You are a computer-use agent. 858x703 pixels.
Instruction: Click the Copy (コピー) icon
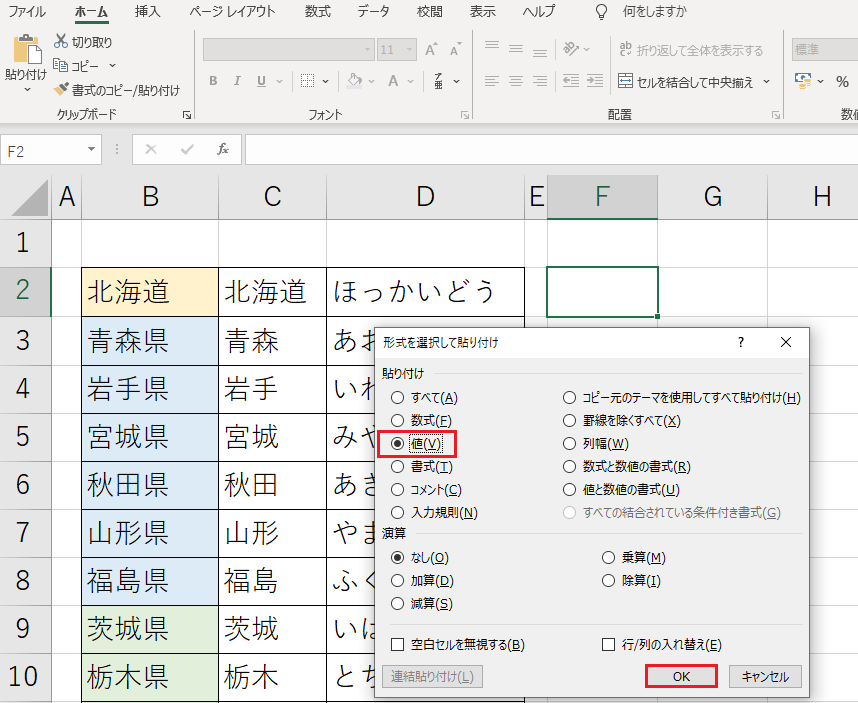pos(61,66)
